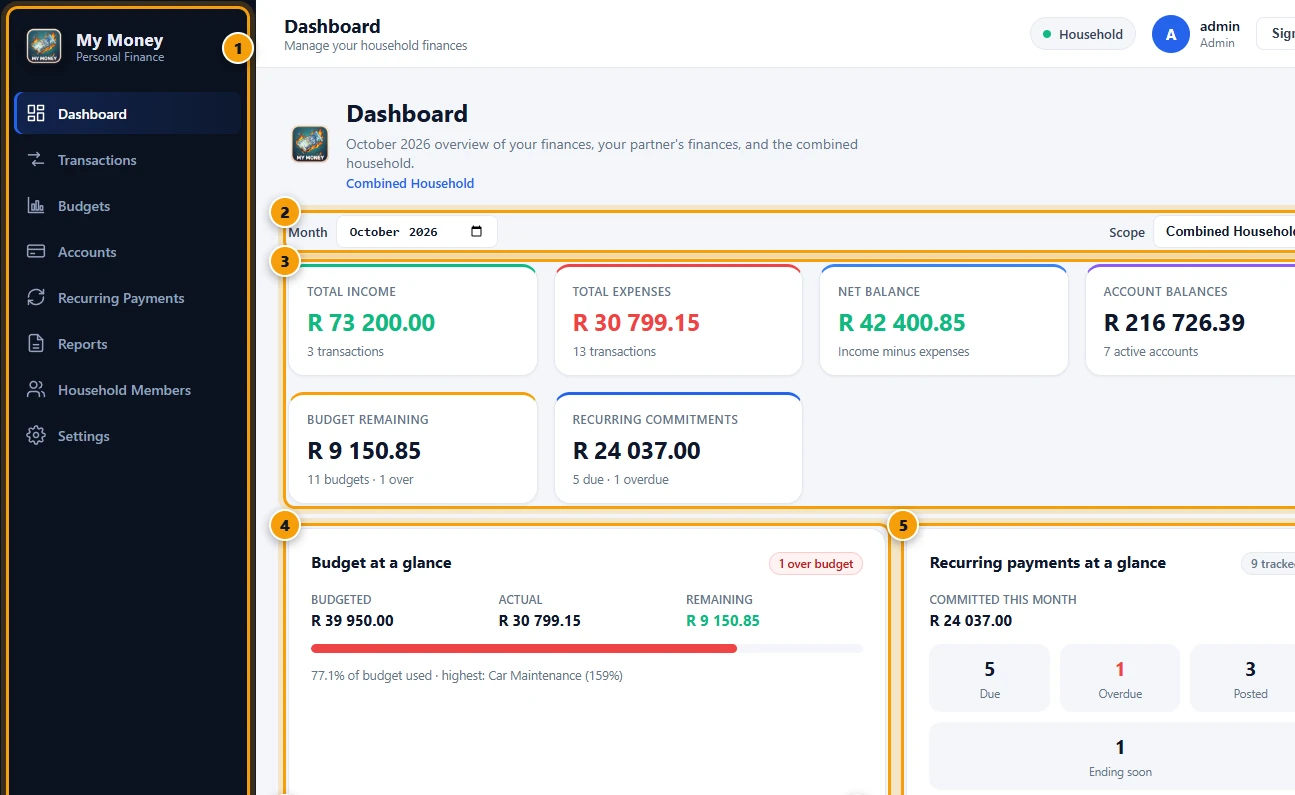The image size is (1295, 795).
Task: Click the Household status badge in header
Action: click(x=1083, y=34)
